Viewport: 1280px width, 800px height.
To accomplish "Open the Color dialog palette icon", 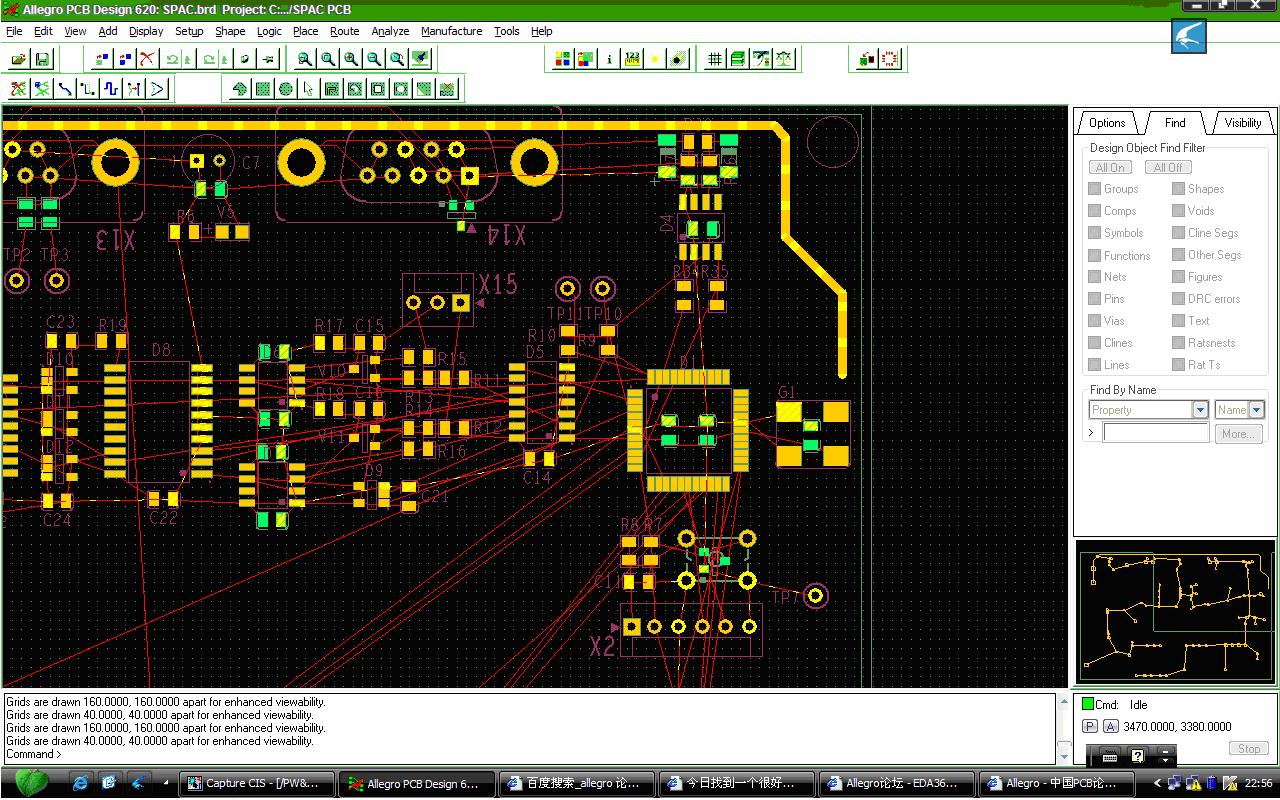I will (x=563, y=60).
